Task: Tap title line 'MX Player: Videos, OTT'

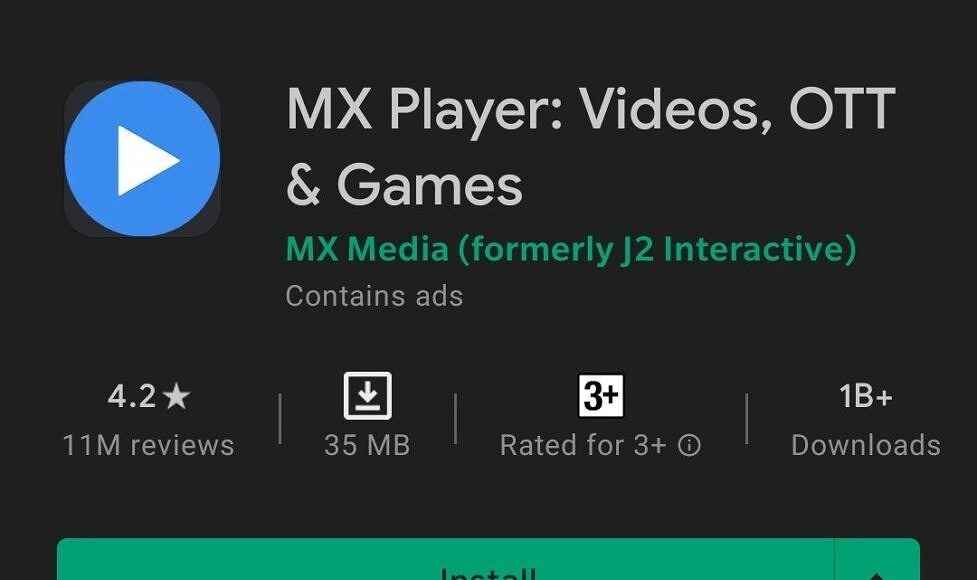Action: coord(591,110)
